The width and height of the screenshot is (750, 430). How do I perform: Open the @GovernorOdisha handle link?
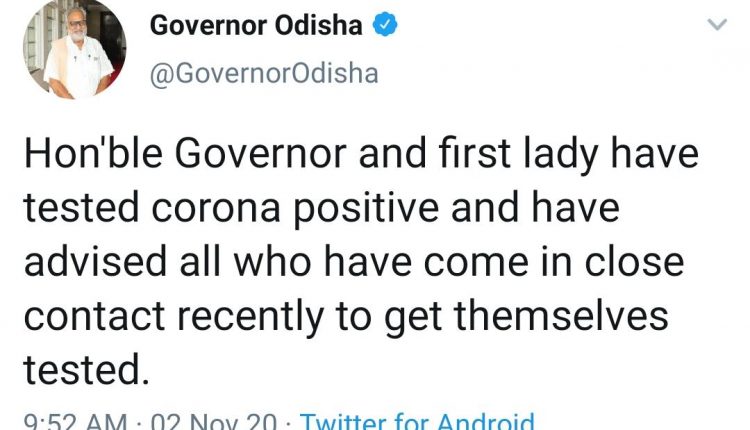[x=264, y=73]
